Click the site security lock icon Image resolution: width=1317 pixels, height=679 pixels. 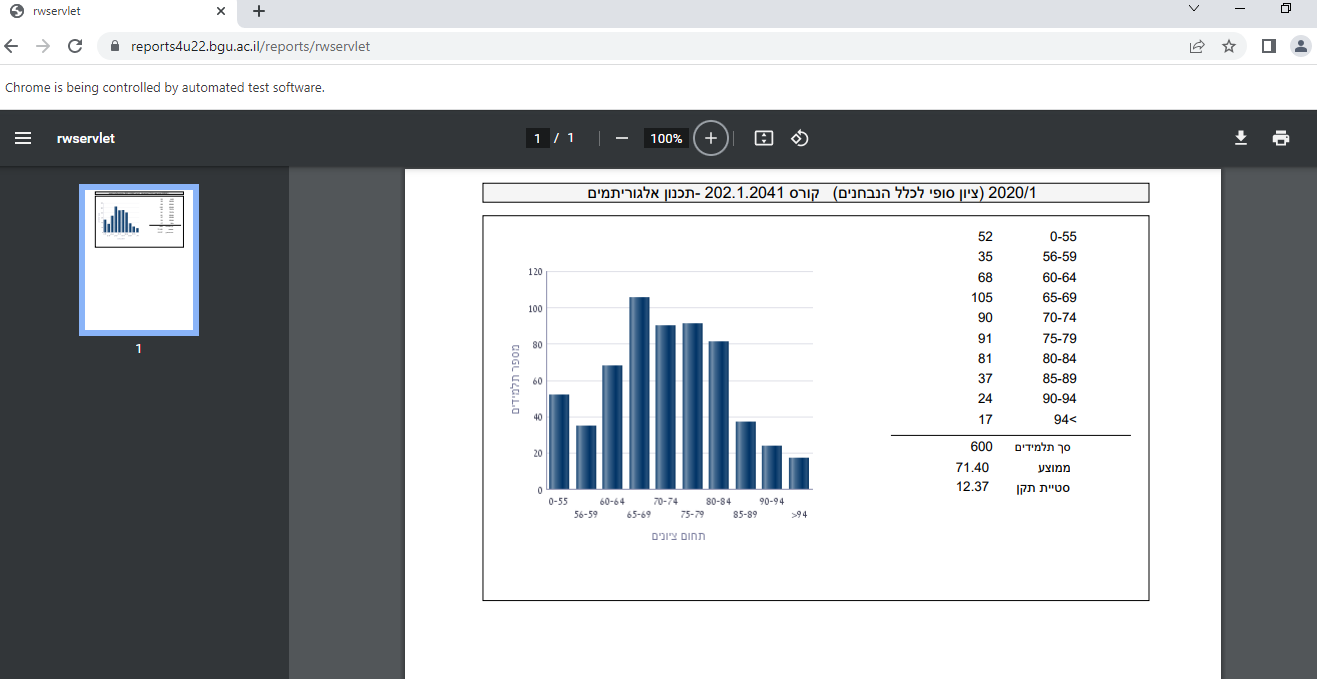pyautogui.click(x=114, y=46)
